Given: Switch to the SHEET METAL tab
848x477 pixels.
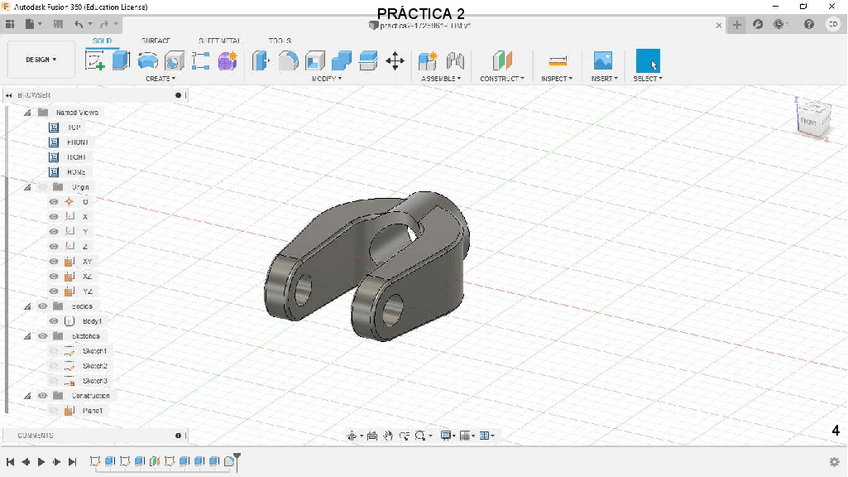Looking at the screenshot, I should [x=218, y=41].
